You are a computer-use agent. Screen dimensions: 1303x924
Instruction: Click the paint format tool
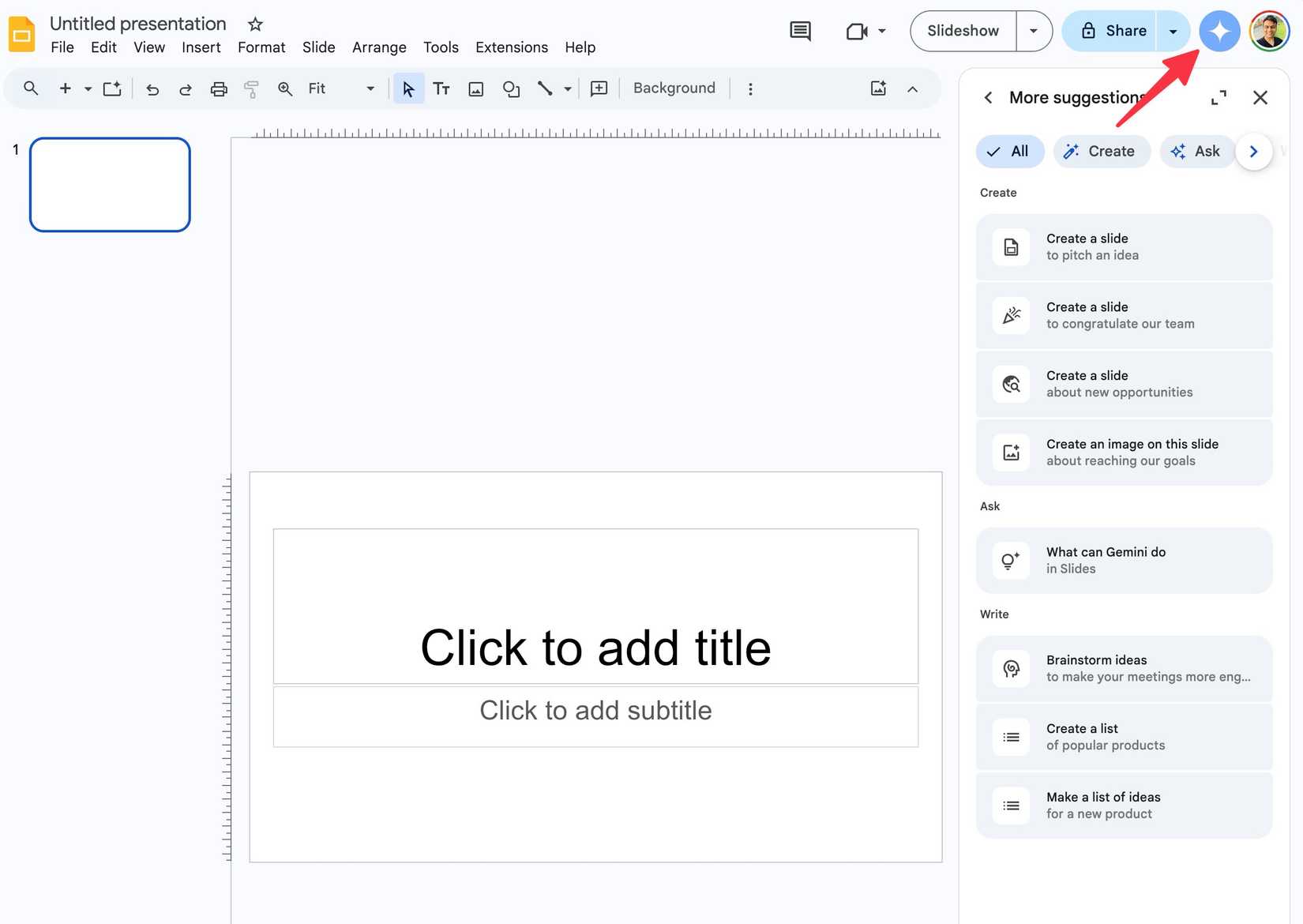(x=251, y=88)
